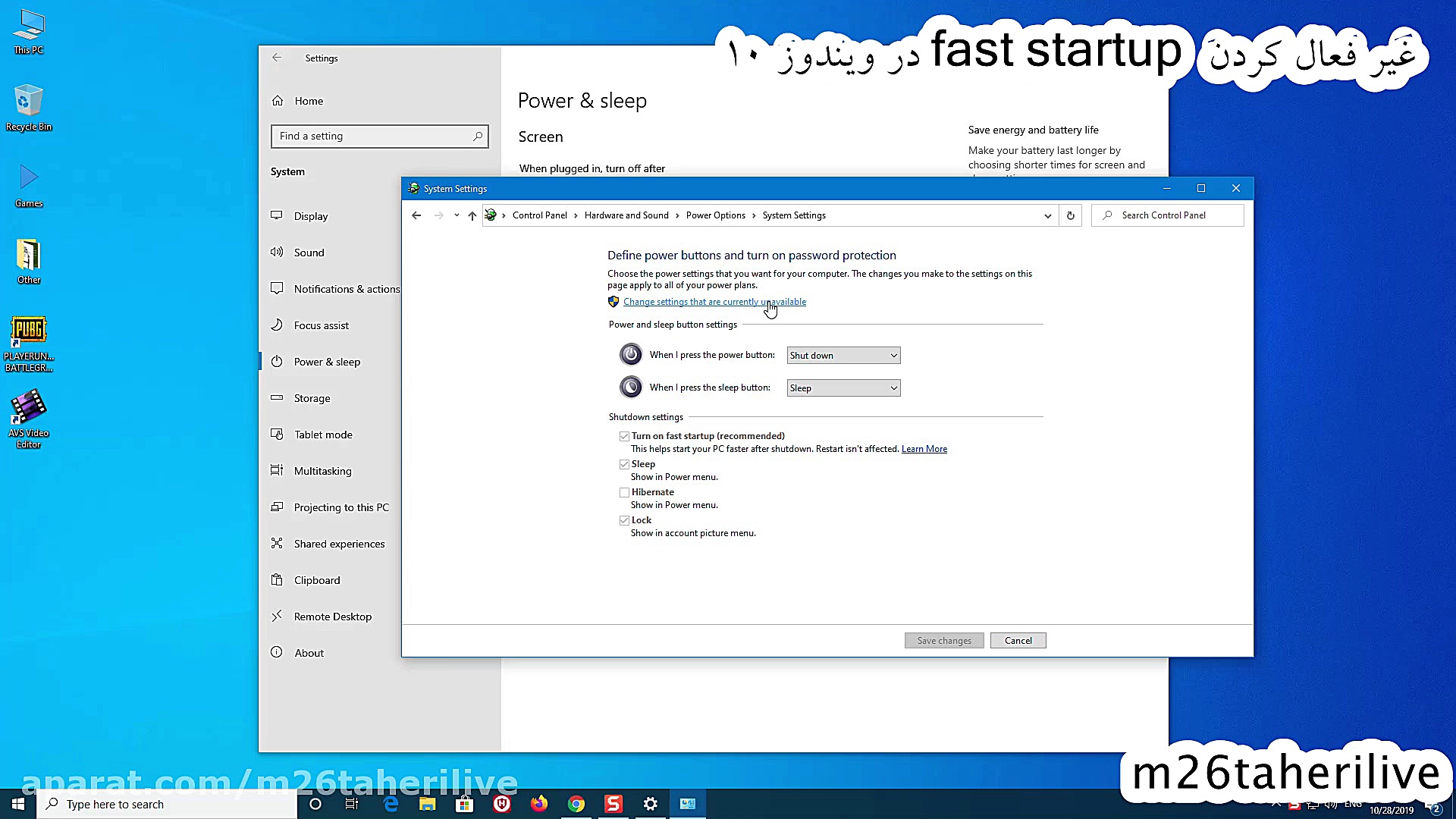The height and width of the screenshot is (819, 1456).
Task: Navigate to Power Options in the breadcrumb
Action: [x=714, y=215]
